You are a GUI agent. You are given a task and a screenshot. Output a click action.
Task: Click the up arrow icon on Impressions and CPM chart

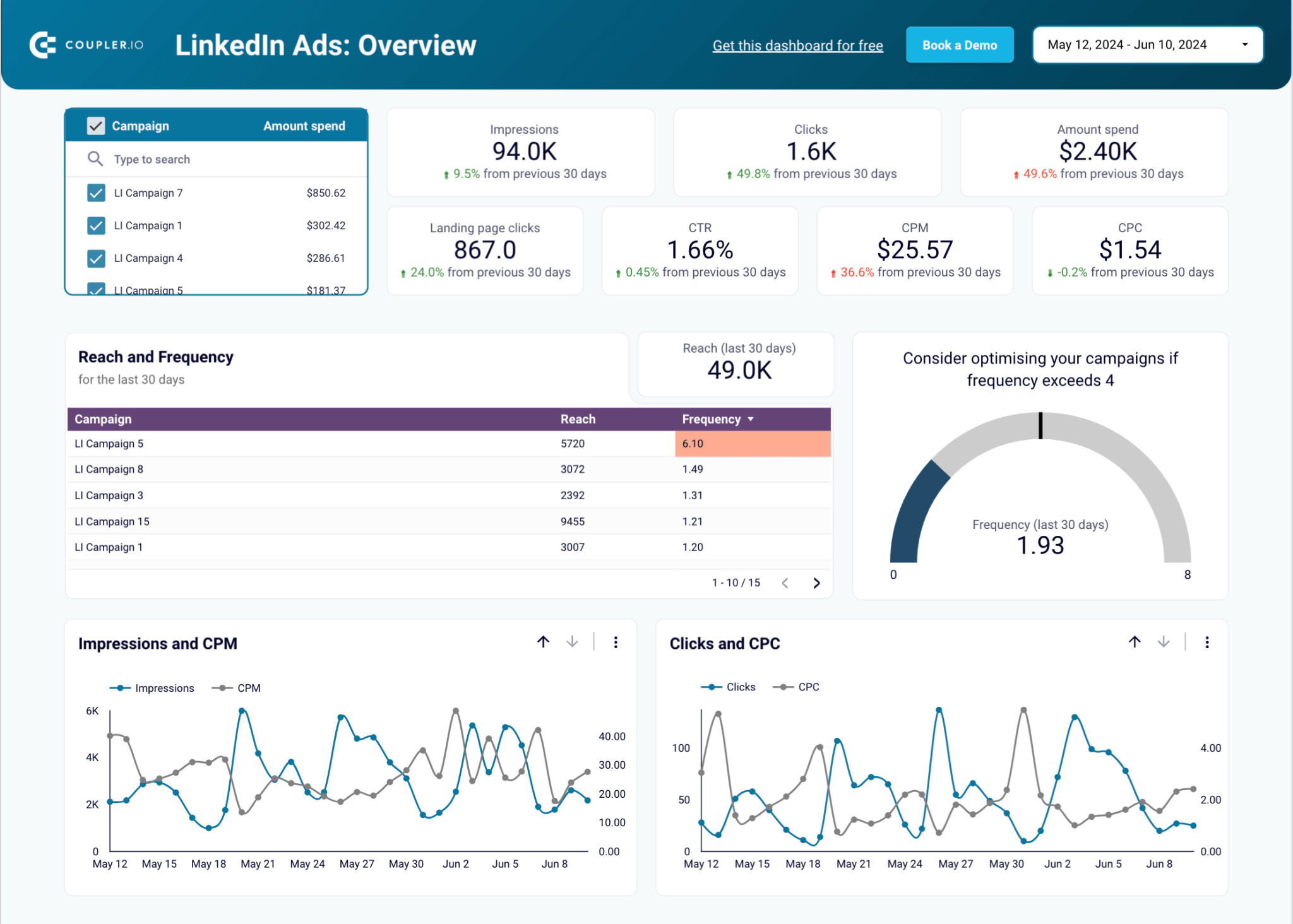[x=542, y=642]
